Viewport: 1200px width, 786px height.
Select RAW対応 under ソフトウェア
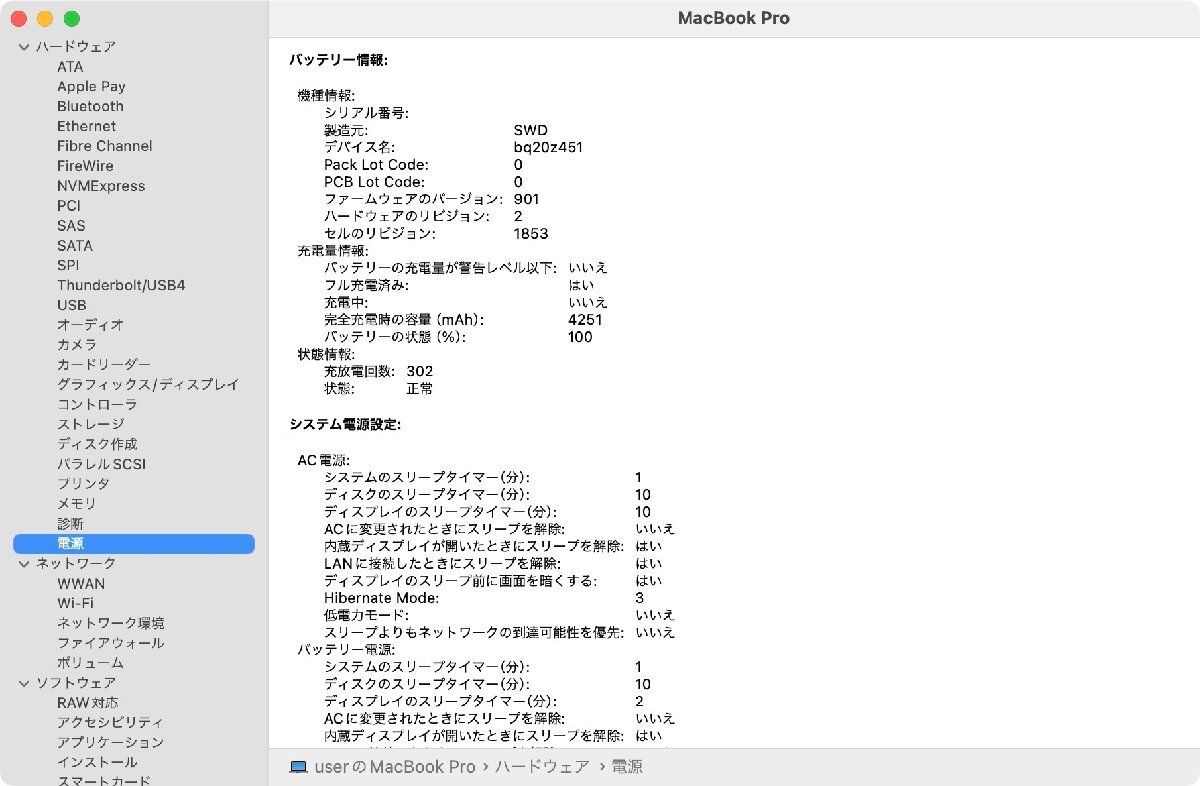[x=87, y=703]
